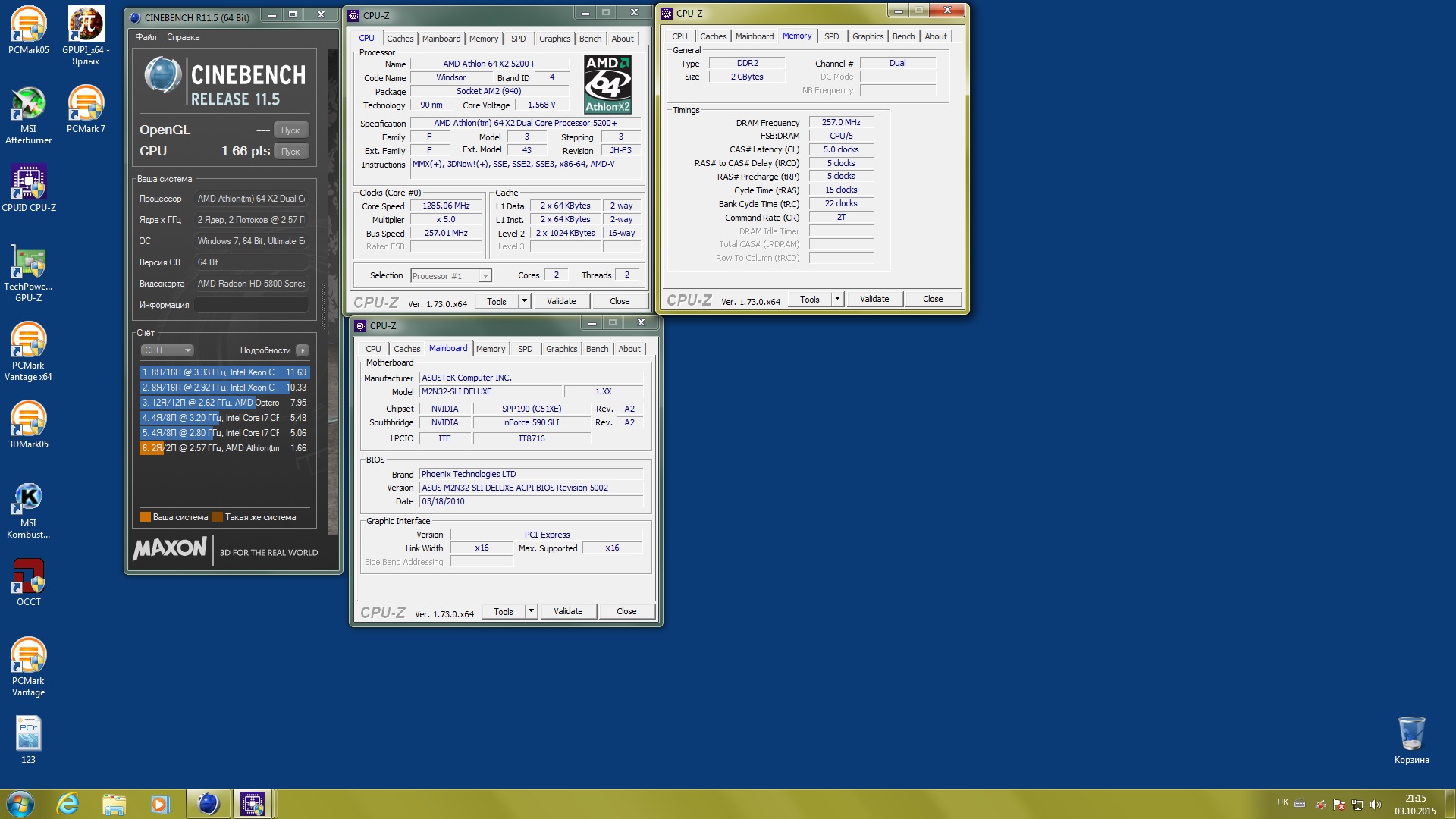Viewport: 1456px width, 819px height.
Task: Launch Internet Explorer from the taskbar
Action: [x=68, y=804]
